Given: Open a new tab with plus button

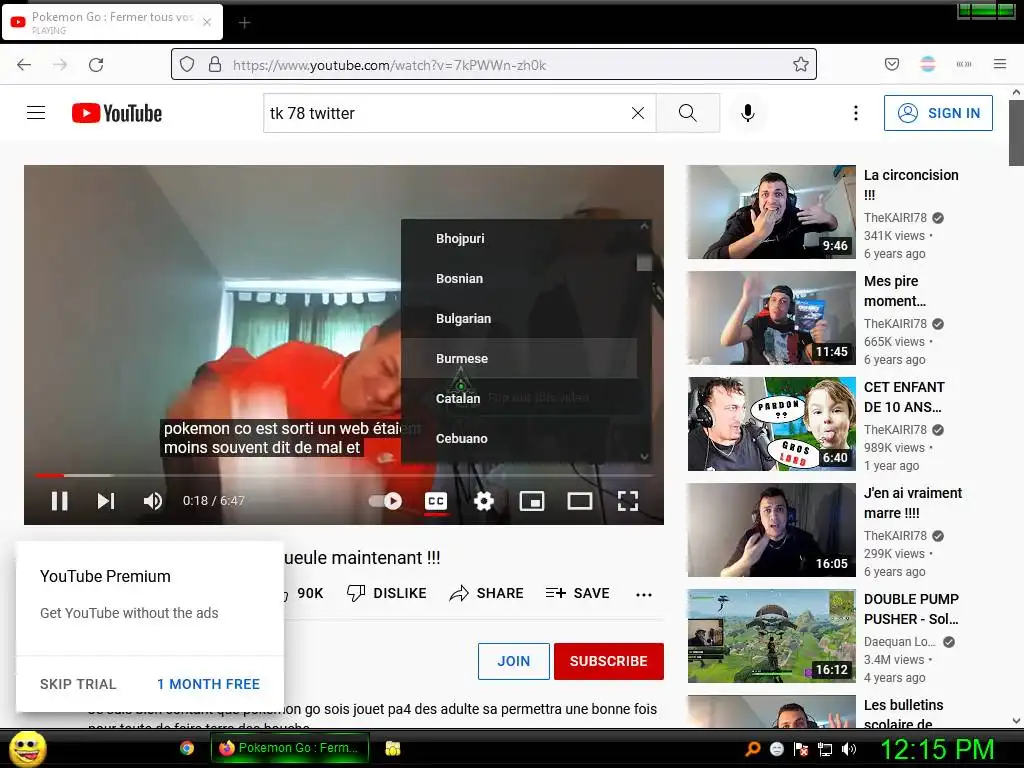Looking at the screenshot, I should [244, 23].
